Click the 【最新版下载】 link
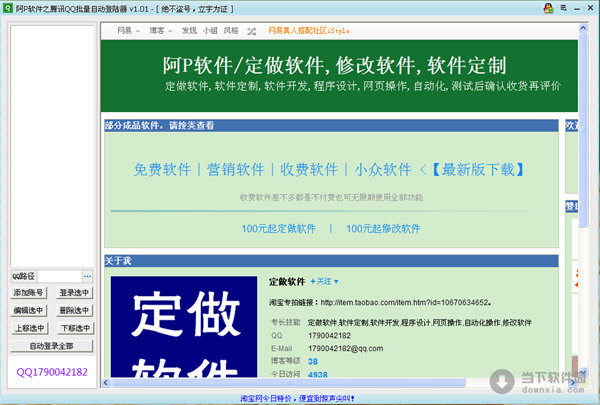Viewport: 600px width, 405px height. pyautogui.click(x=478, y=169)
